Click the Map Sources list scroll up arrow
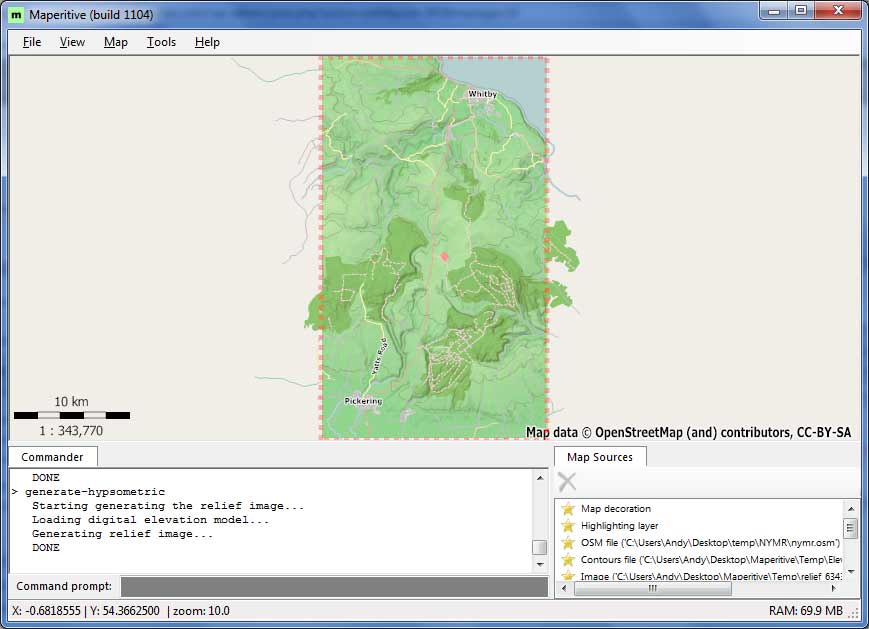 [851, 508]
